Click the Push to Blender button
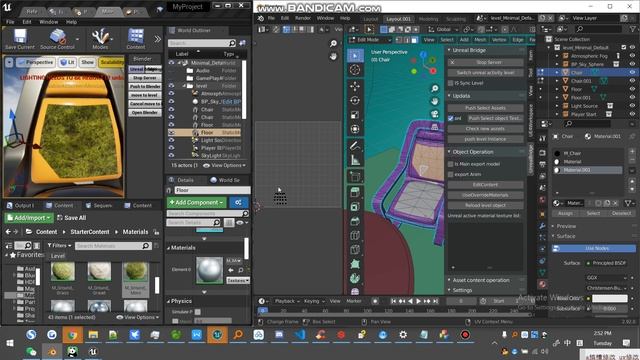This screenshot has height=360, width=640. coord(145,86)
